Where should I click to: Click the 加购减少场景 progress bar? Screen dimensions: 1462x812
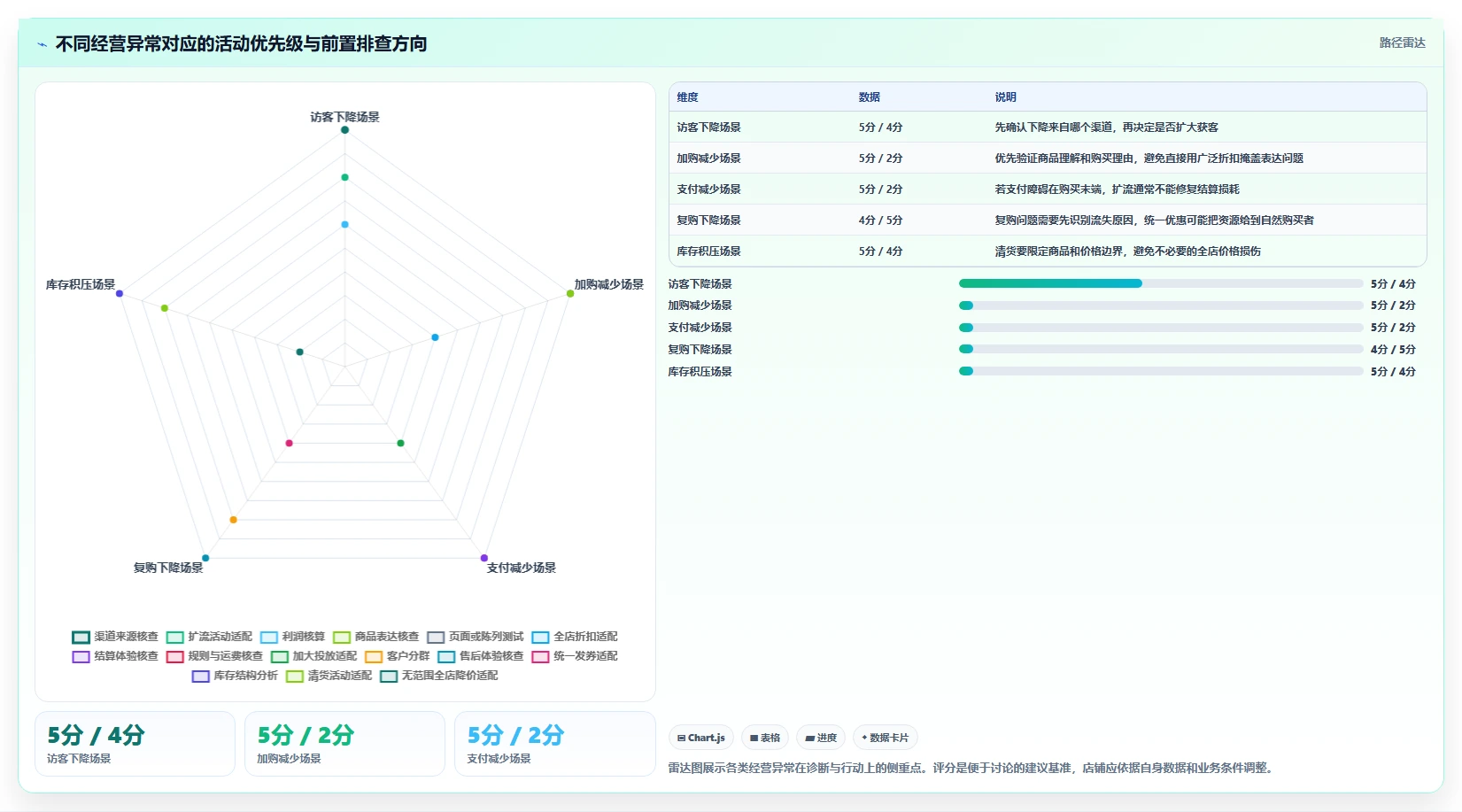point(1161,305)
